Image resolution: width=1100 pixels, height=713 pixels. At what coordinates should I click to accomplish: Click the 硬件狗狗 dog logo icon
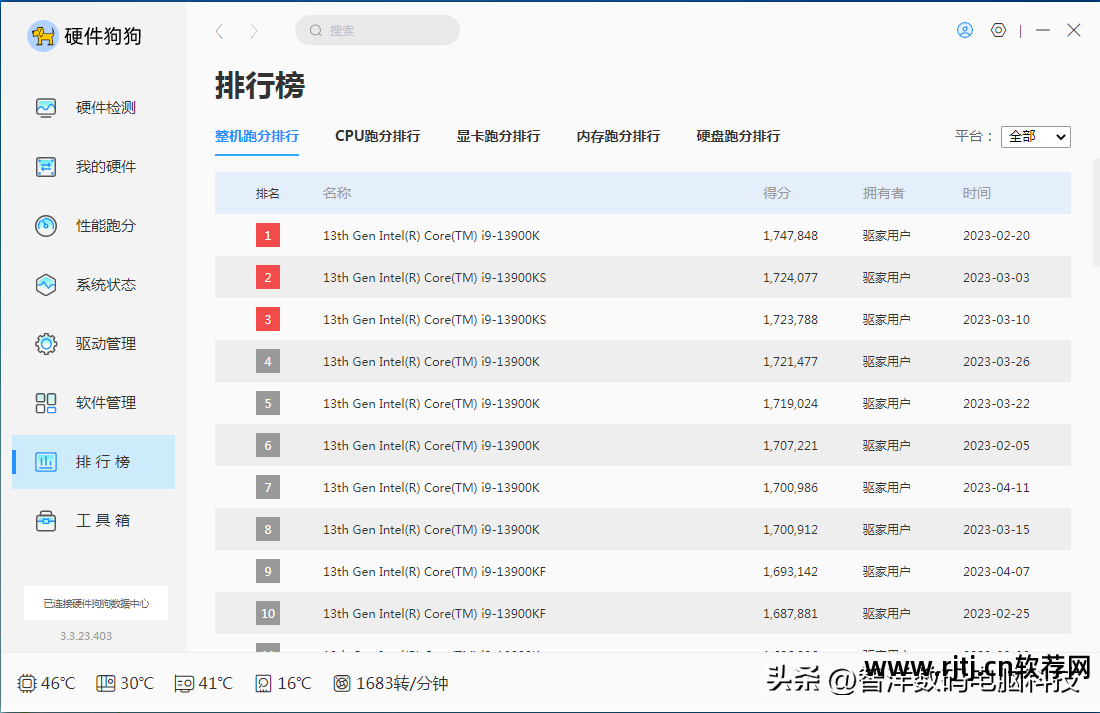tap(43, 36)
